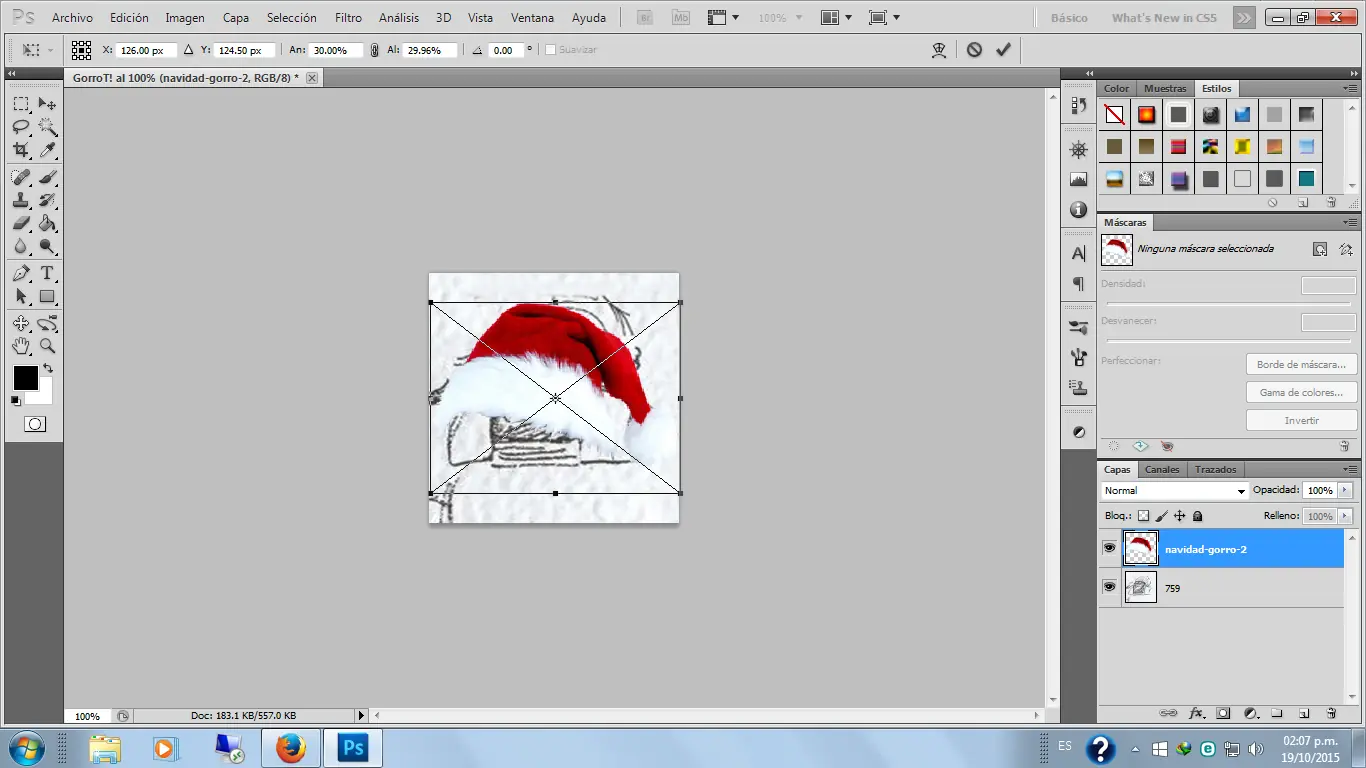Hide the navidad-gorro-2 layer

pos(1109,548)
